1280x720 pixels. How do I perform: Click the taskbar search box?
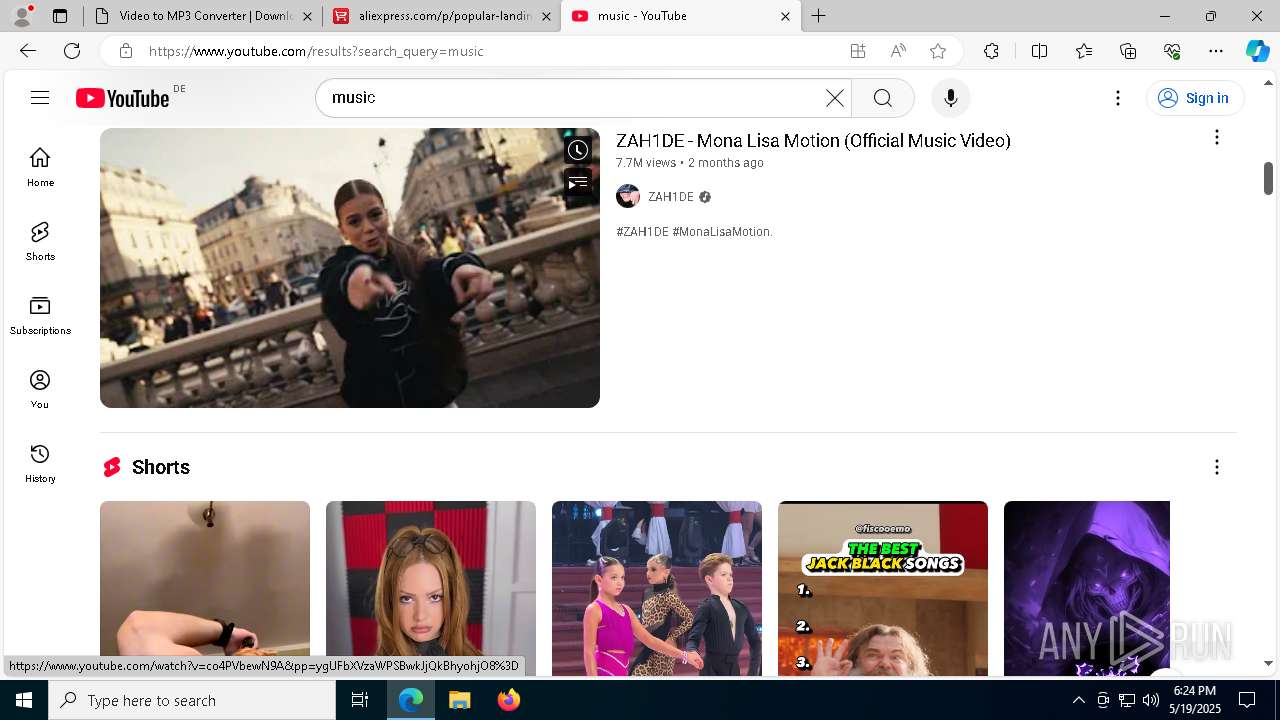pos(192,700)
